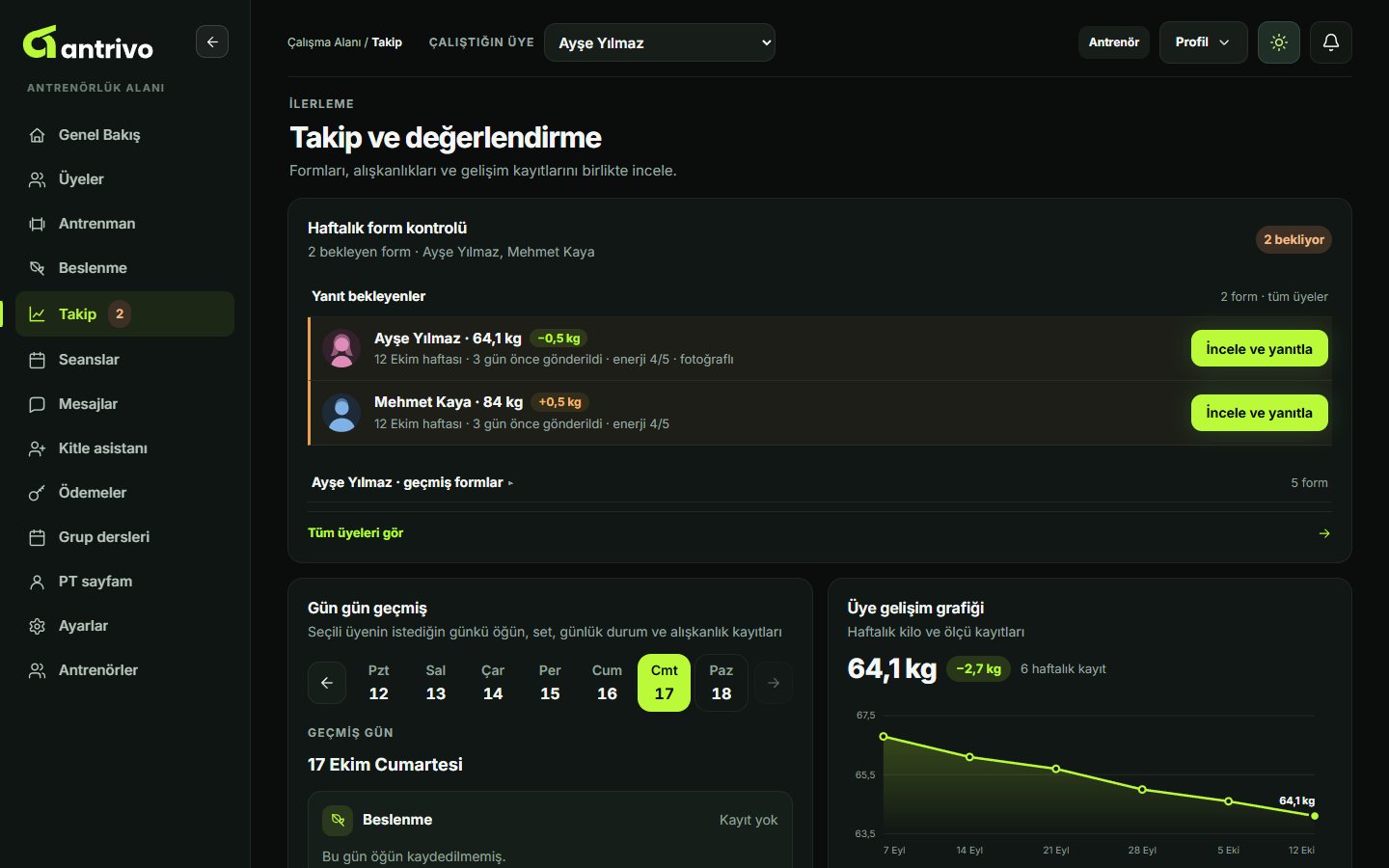This screenshot has height=868, width=1389.
Task: Click the 64,1 kg chart endpoint
Action: tap(1315, 816)
